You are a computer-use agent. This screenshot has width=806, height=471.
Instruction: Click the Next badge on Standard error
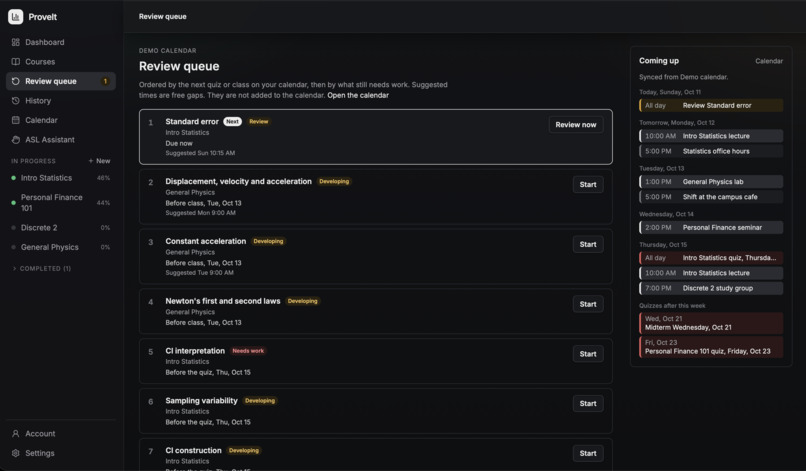coord(232,121)
